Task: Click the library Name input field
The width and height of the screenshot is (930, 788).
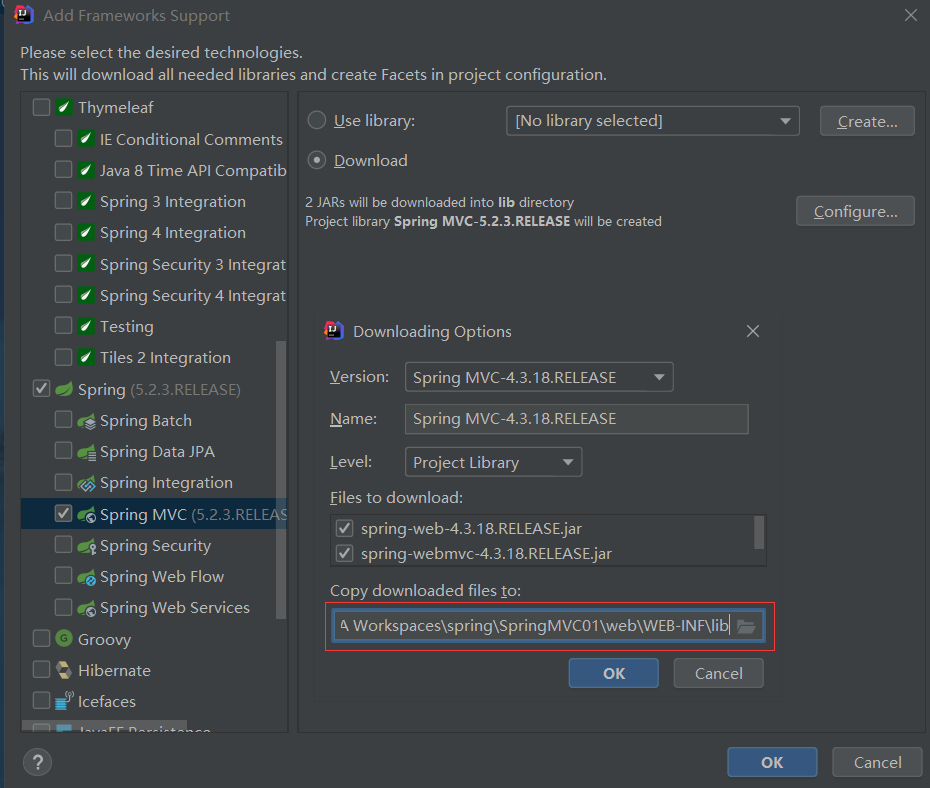Action: [577, 419]
